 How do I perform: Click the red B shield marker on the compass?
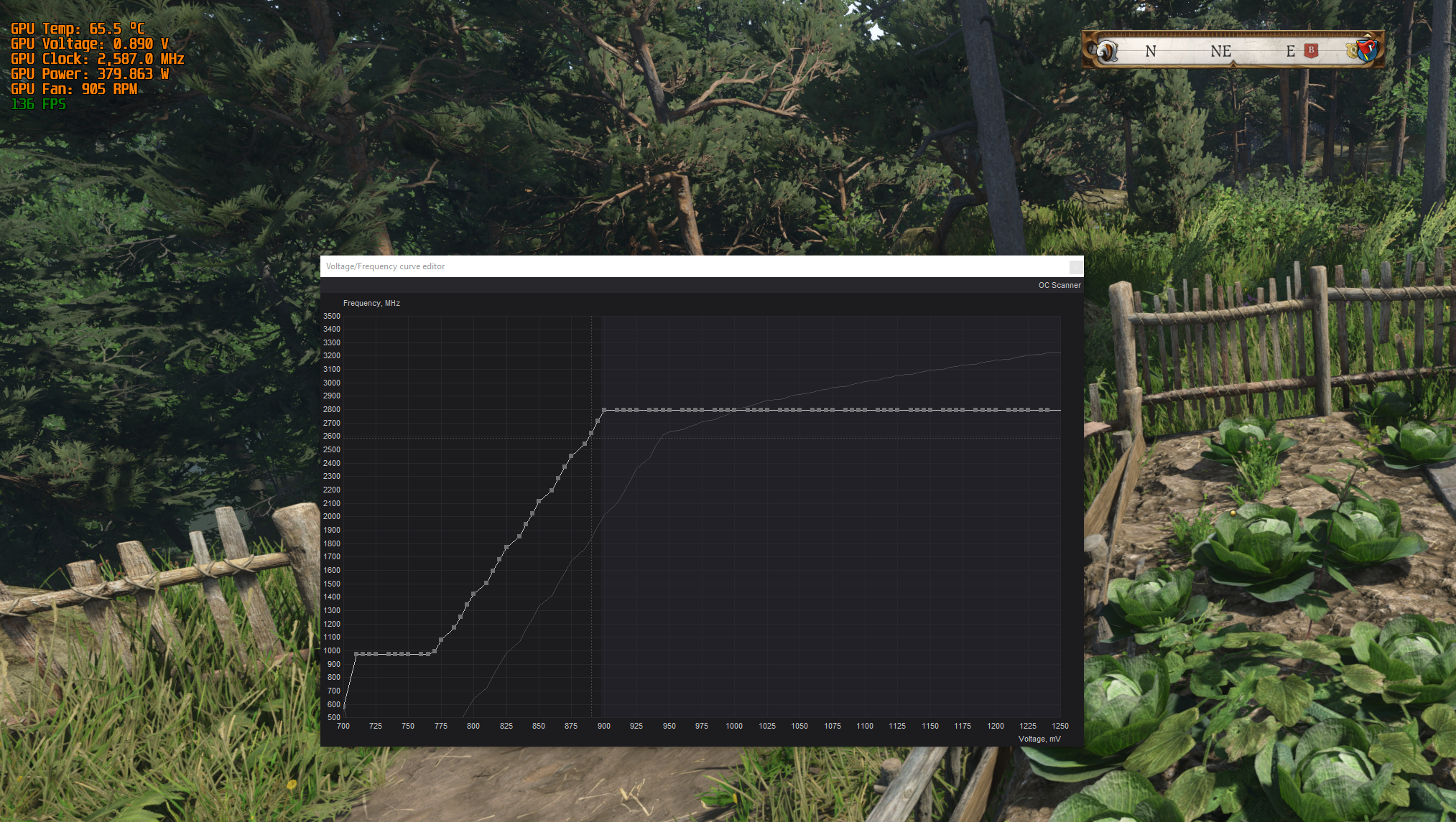coord(1311,50)
